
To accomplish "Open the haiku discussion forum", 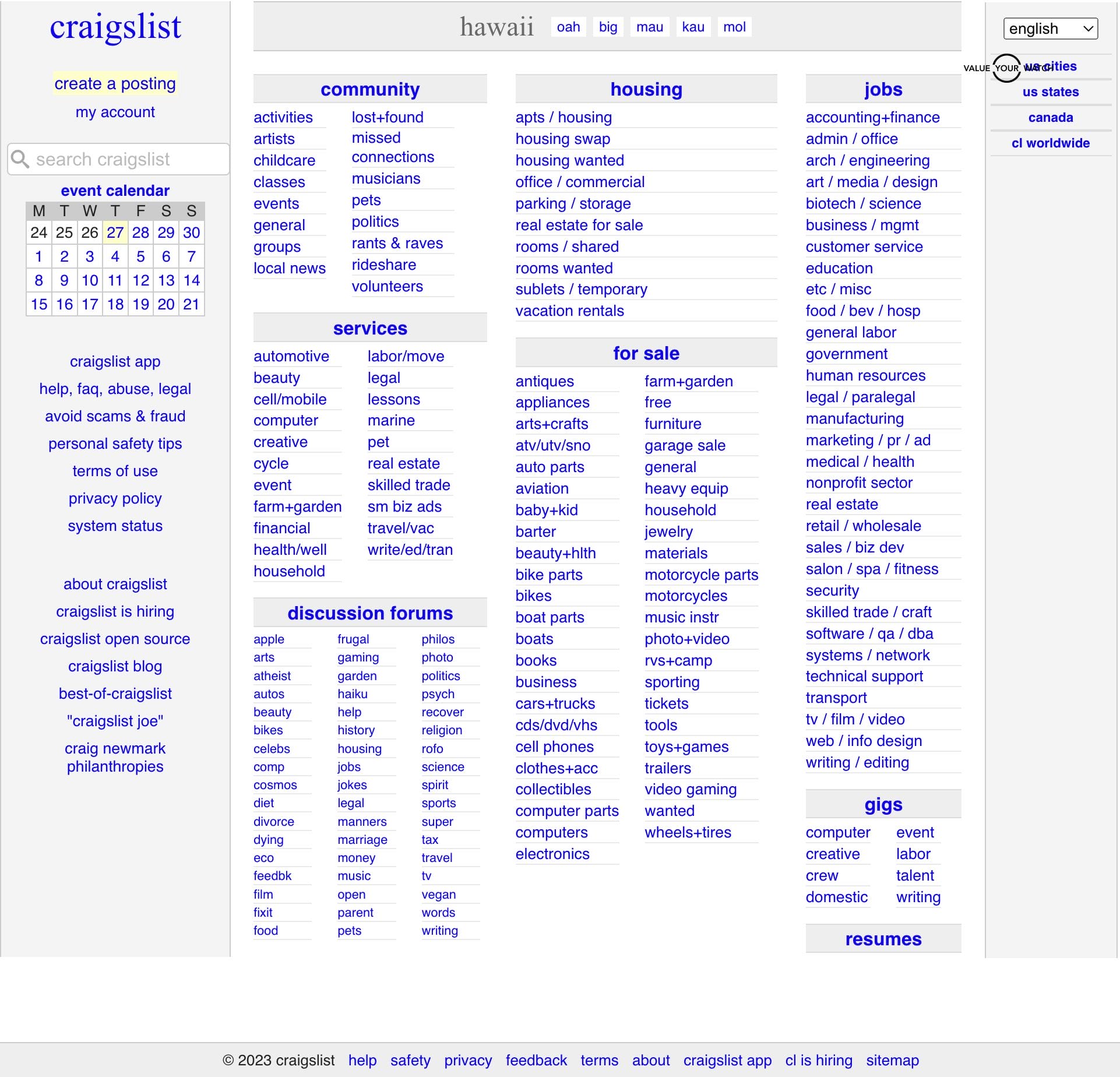I will [x=352, y=694].
